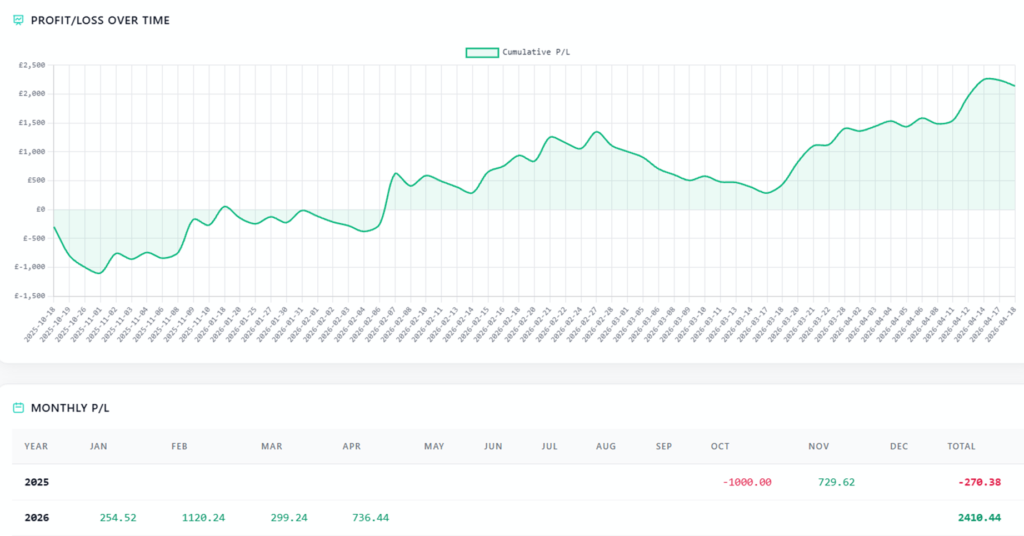Click the green Cumulative P/L legend swatch
Screen dimensions: 1024x536
pos(482,52)
